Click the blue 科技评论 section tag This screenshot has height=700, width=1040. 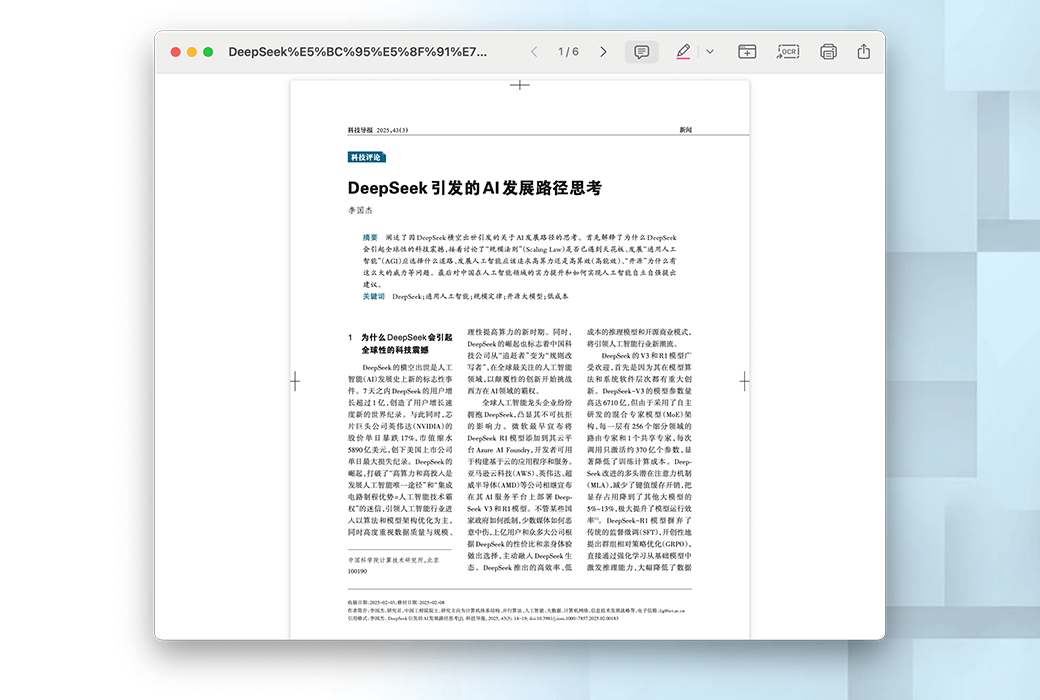pyautogui.click(x=366, y=157)
